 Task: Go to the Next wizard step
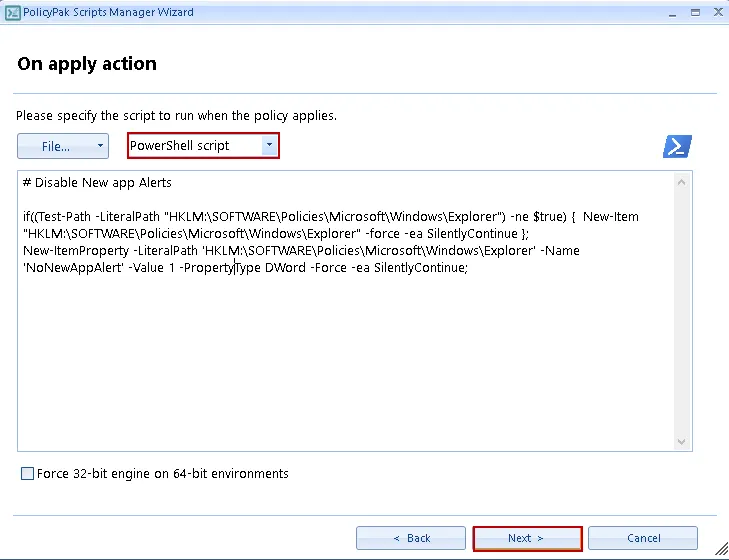527,538
